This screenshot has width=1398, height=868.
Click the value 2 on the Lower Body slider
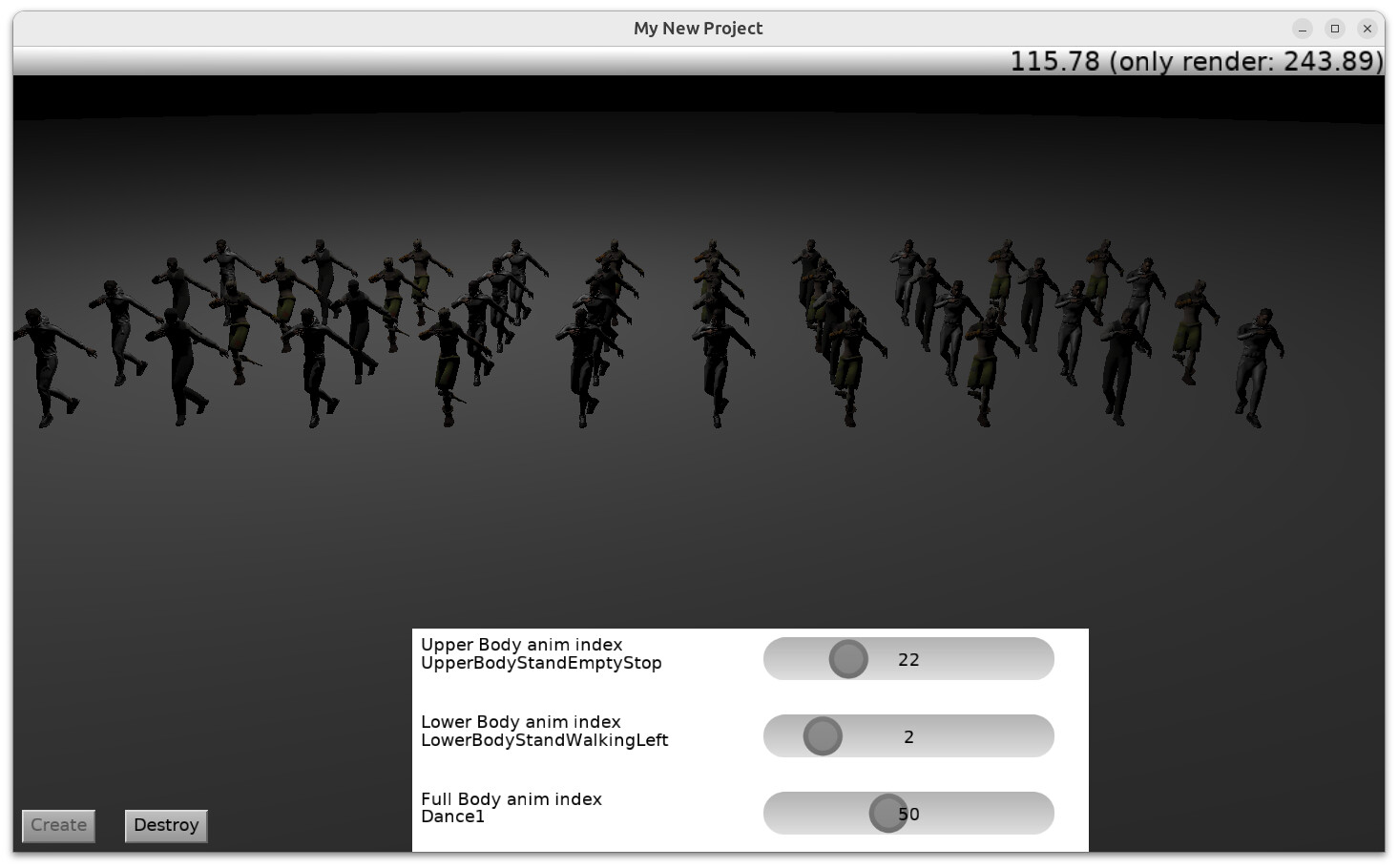[908, 737]
